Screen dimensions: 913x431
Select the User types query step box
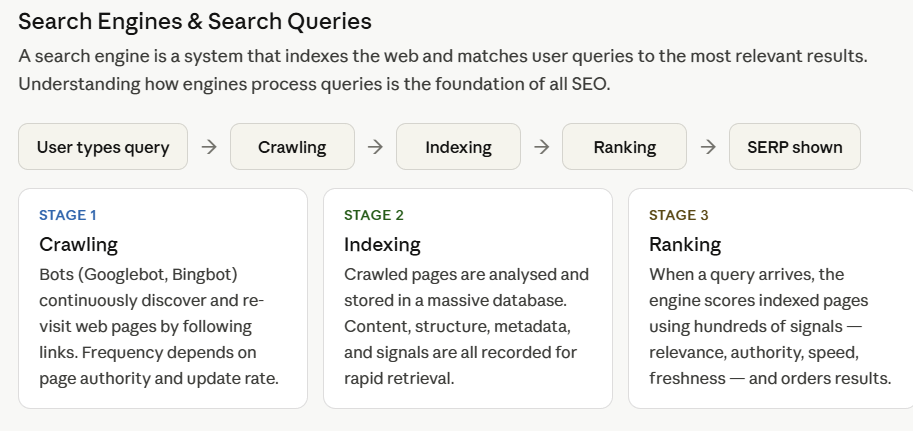[x=103, y=147]
